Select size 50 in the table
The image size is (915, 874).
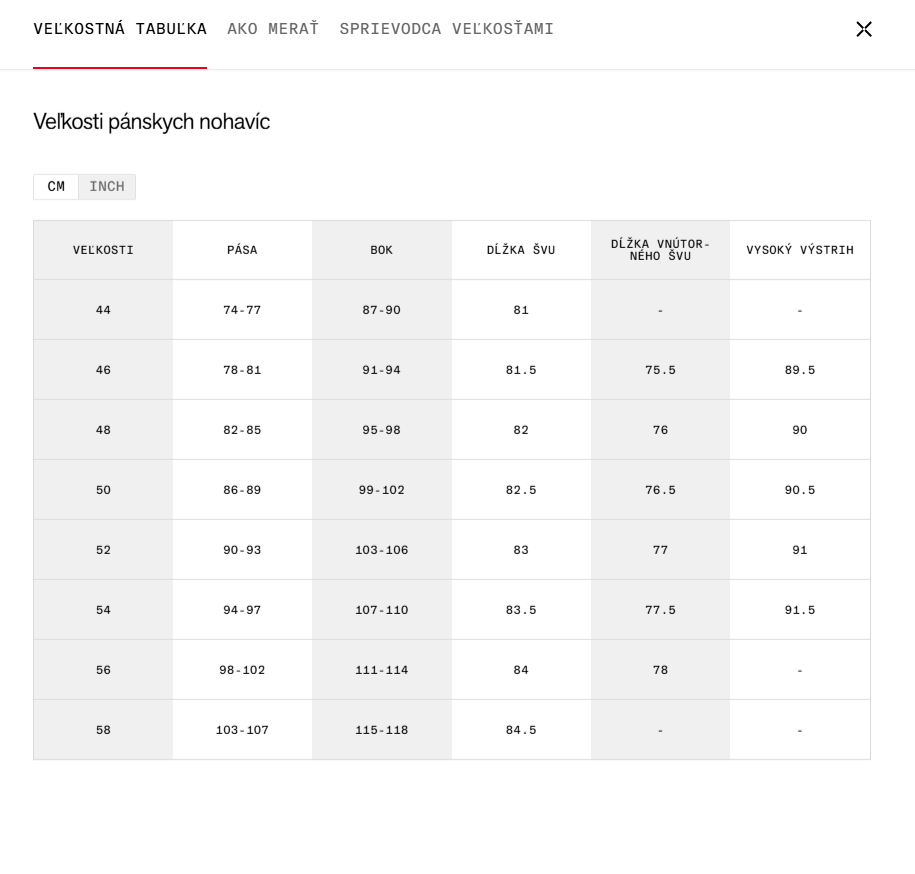(x=103, y=490)
